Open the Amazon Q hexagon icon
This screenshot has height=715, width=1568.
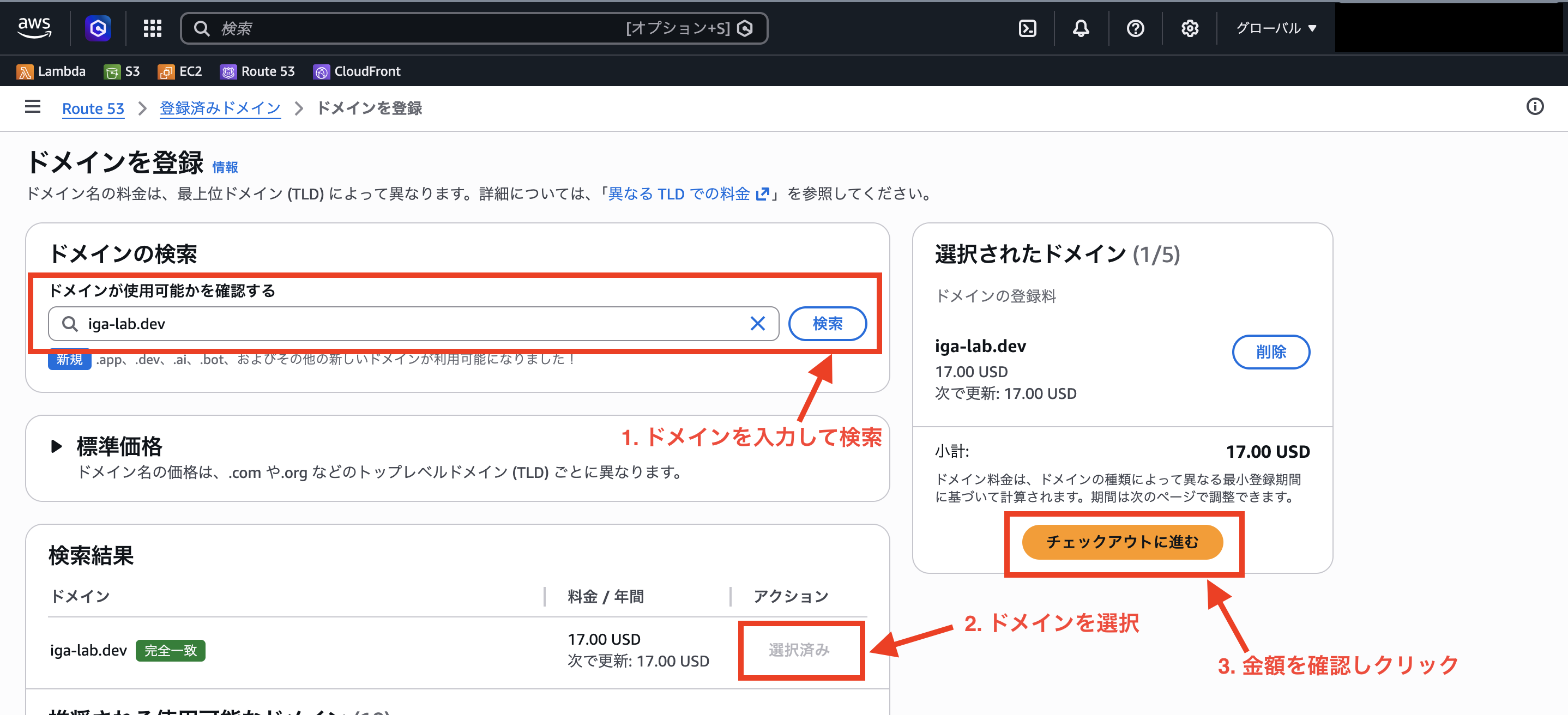point(98,28)
